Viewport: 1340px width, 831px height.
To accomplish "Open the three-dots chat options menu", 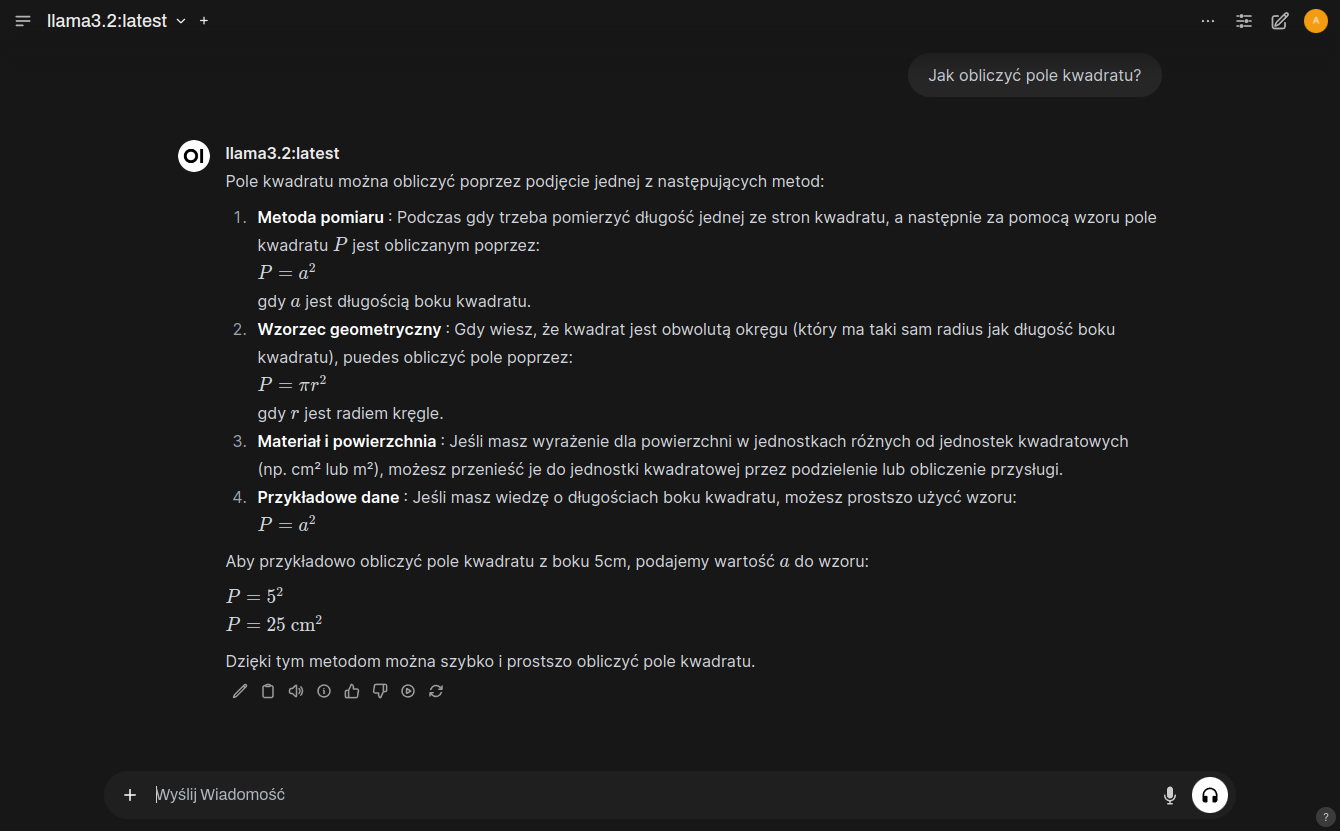I will click(x=1208, y=21).
